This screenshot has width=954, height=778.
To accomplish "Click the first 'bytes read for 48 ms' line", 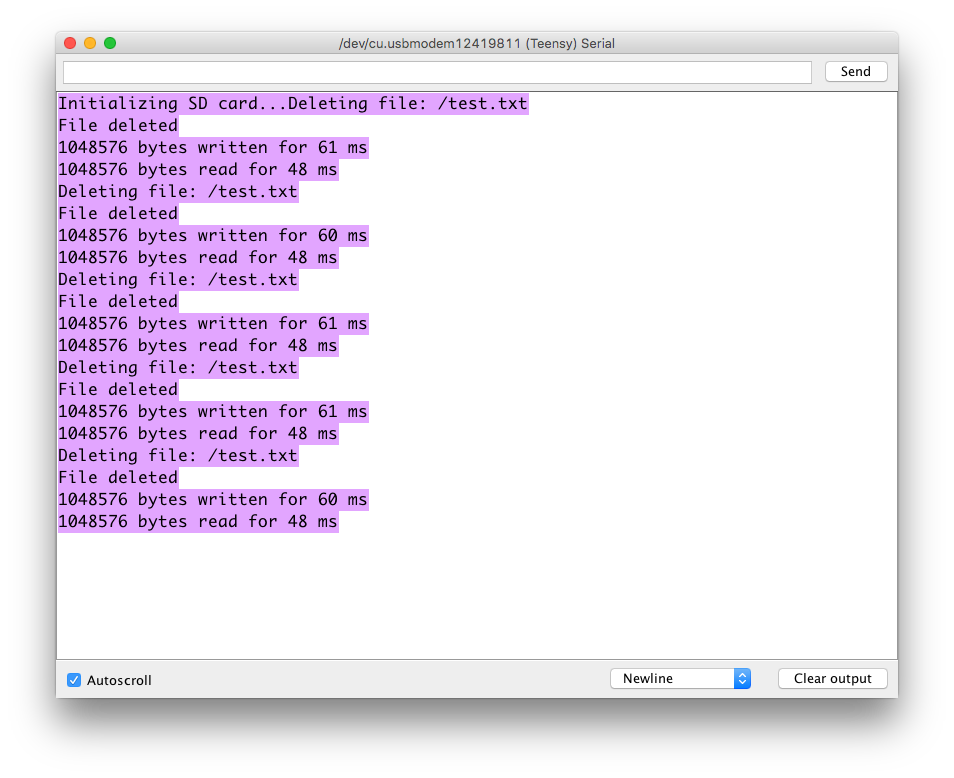I will tap(198, 169).
